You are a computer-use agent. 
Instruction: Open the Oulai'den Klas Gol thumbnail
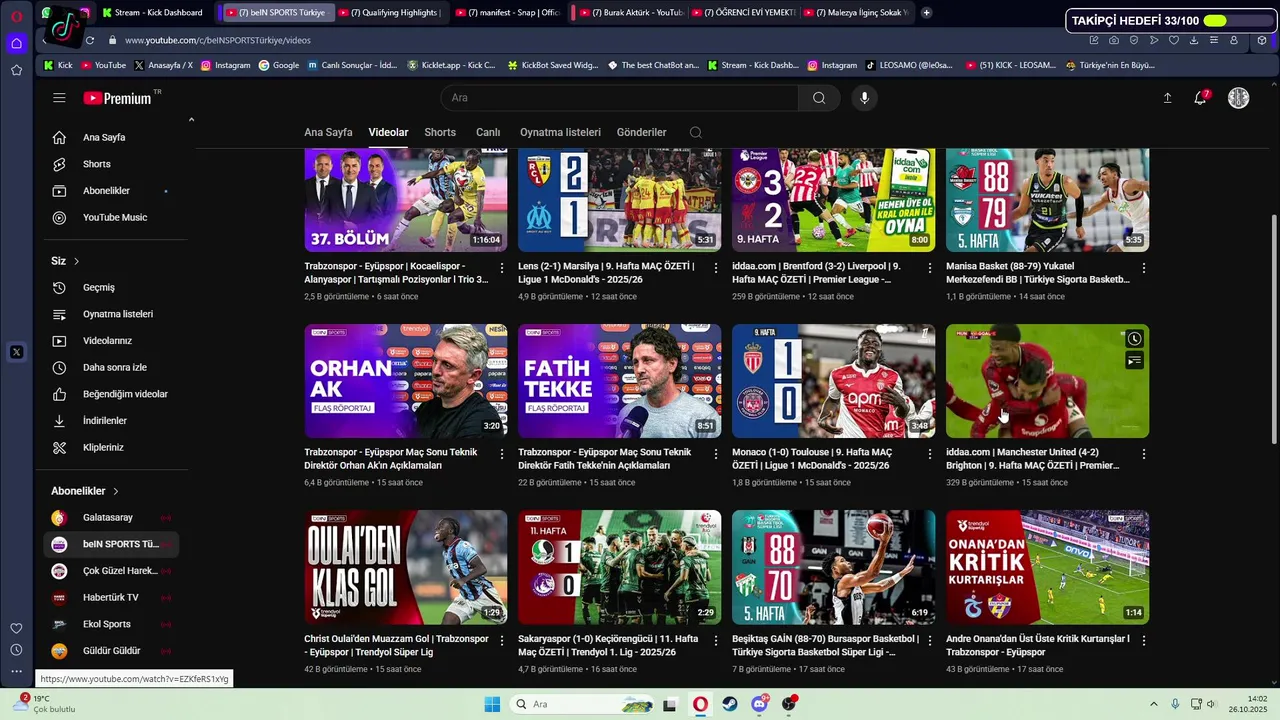(x=405, y=567)
